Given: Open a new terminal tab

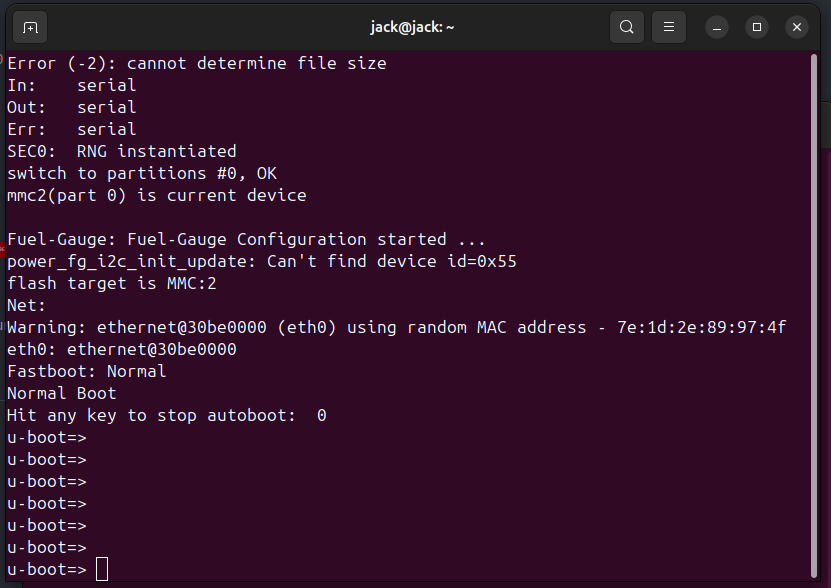Looking at the screenshot, I should (x=30, y=27).
